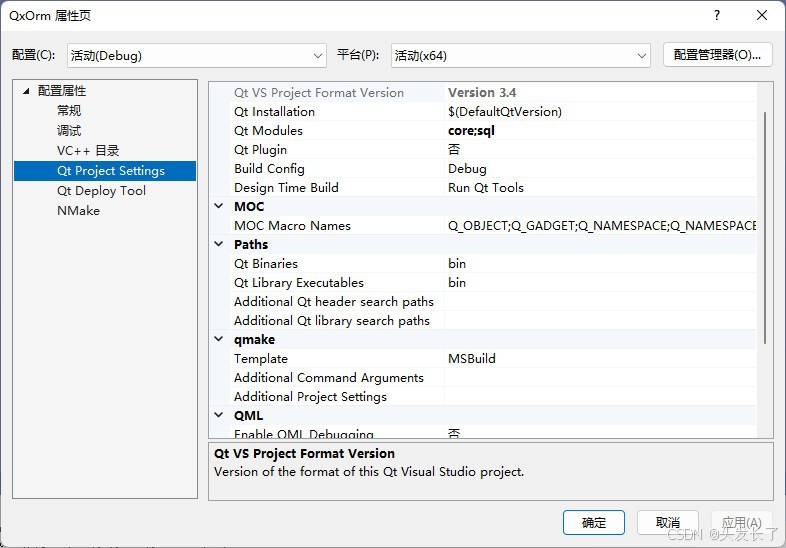Click the Qt Modules property name

click(268, 131)
